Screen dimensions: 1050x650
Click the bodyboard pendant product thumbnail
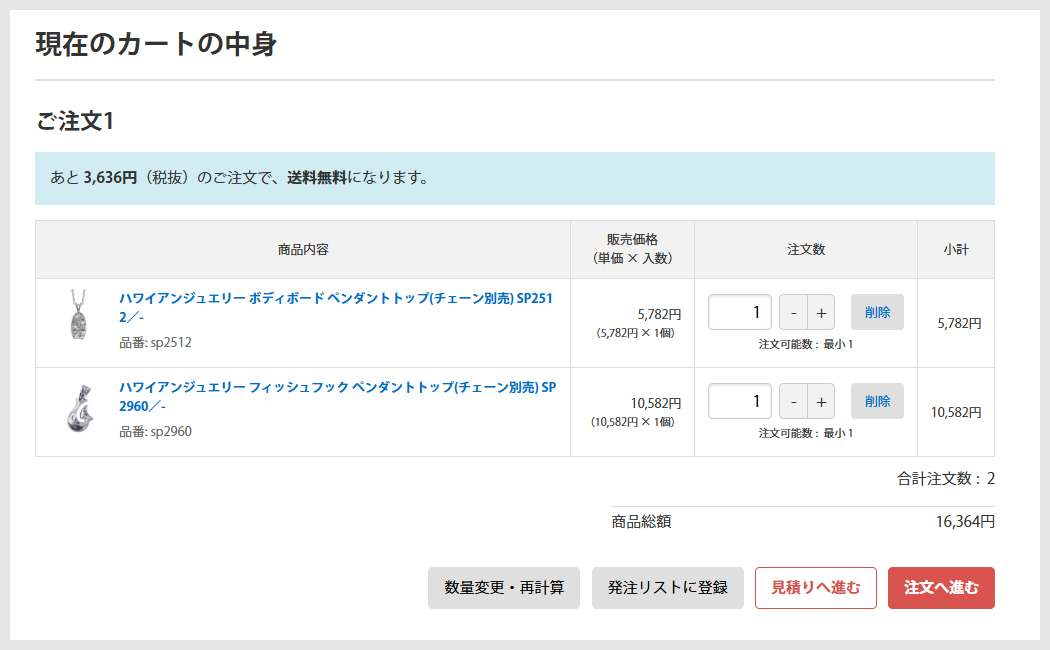pos(77,315)
